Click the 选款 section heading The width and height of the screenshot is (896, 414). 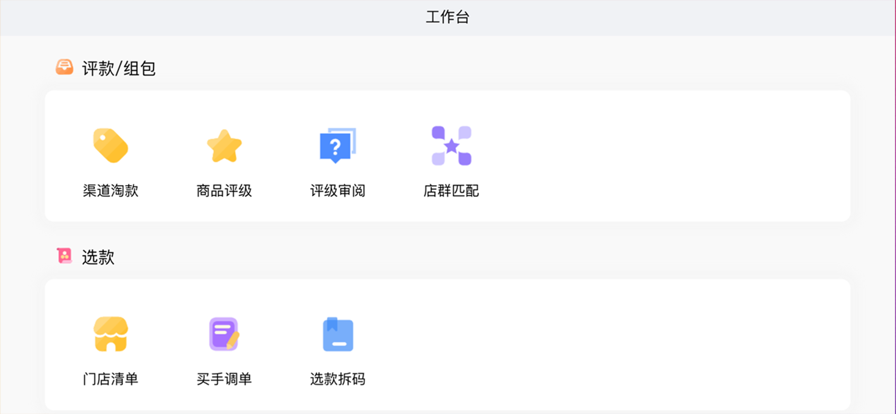click(98, 257)
